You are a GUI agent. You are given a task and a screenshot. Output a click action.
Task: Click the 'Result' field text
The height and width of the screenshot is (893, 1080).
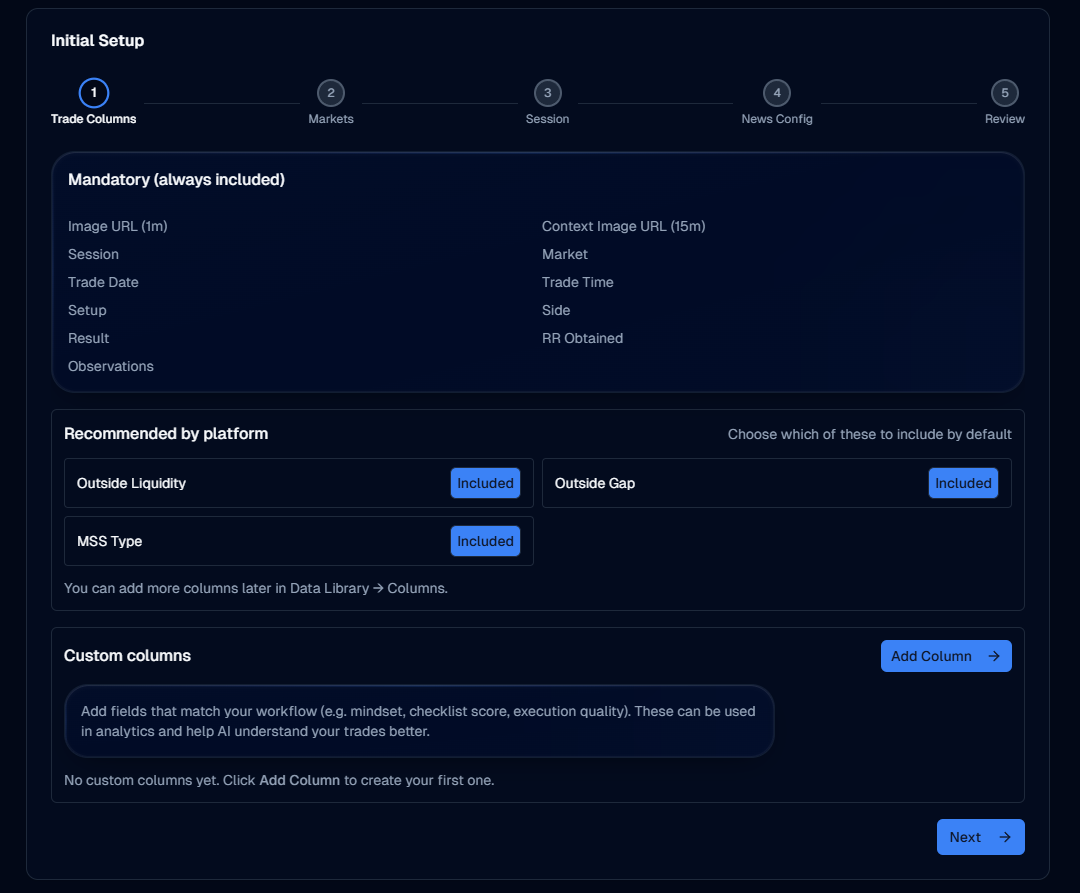pos(89,338)
